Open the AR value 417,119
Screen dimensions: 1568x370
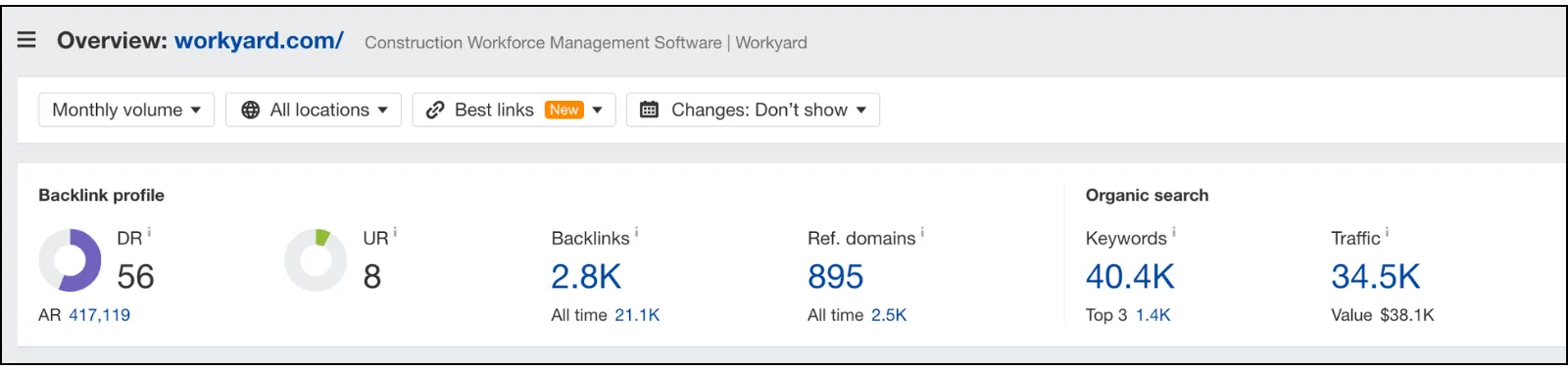pyautogui.click(x=99, y=315)
